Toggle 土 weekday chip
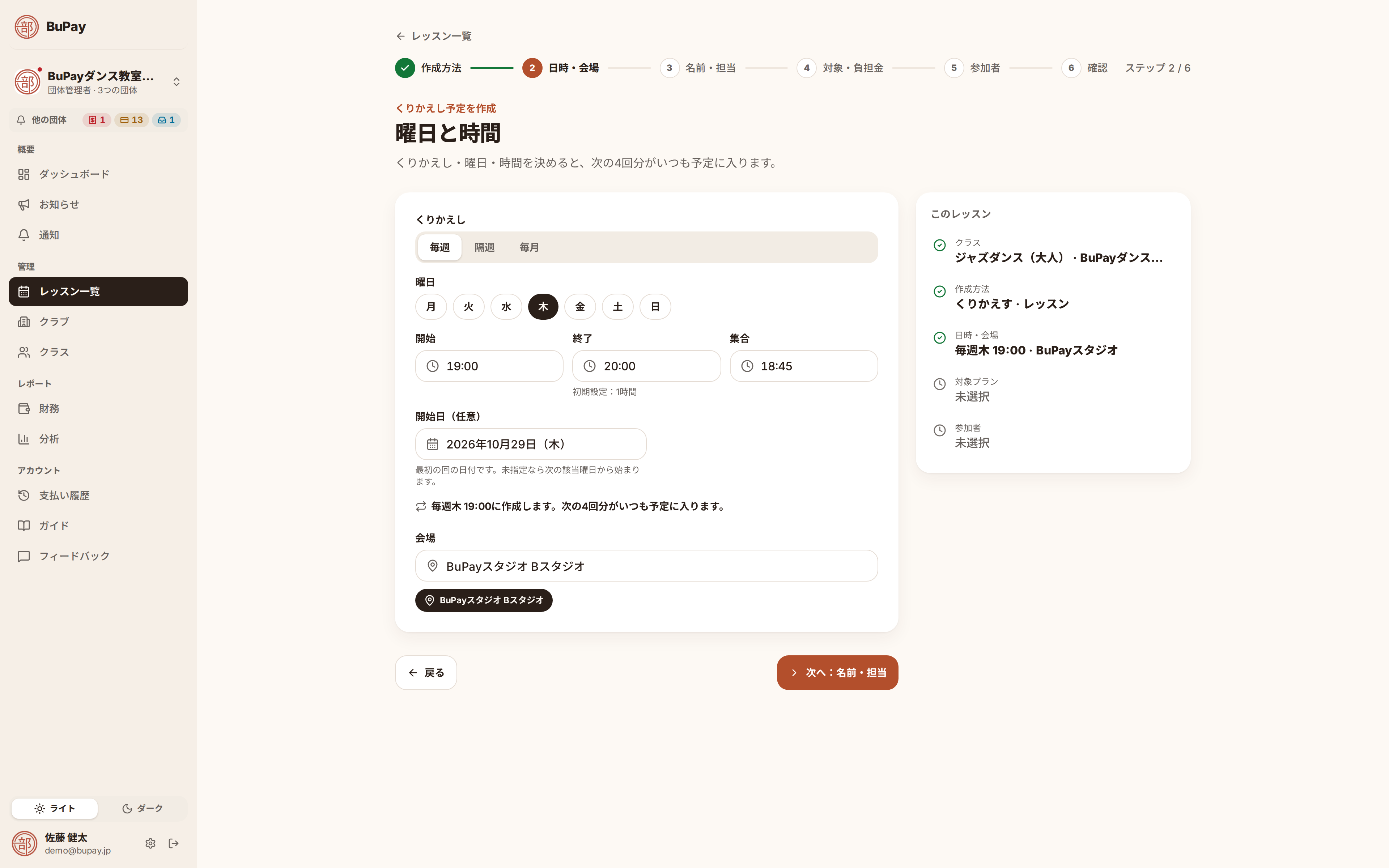Image resolution: width=1389 pixels, height=868 pixels. [x=617, y=307]
